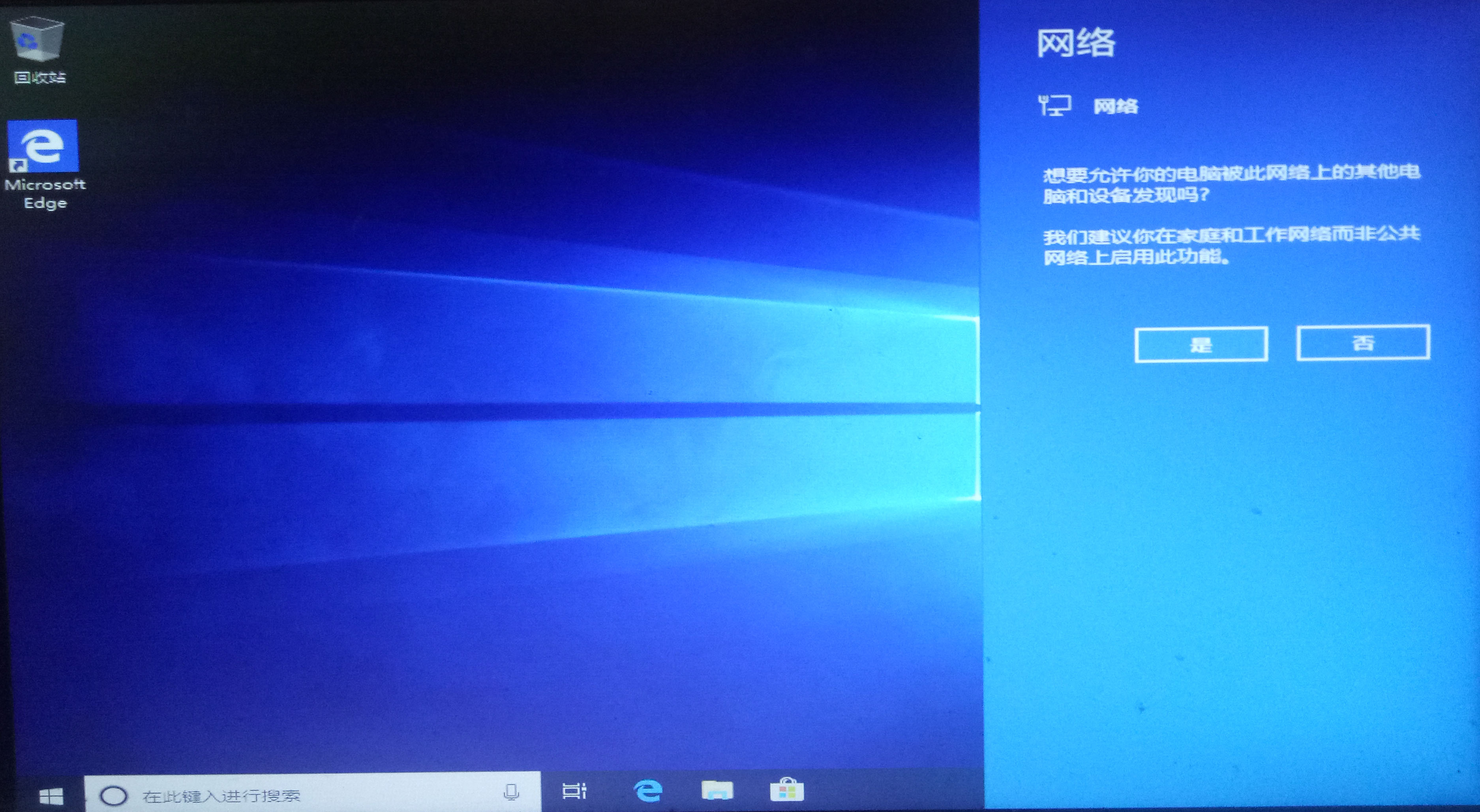Open File Explorer from the taskbar

(718, 792)
